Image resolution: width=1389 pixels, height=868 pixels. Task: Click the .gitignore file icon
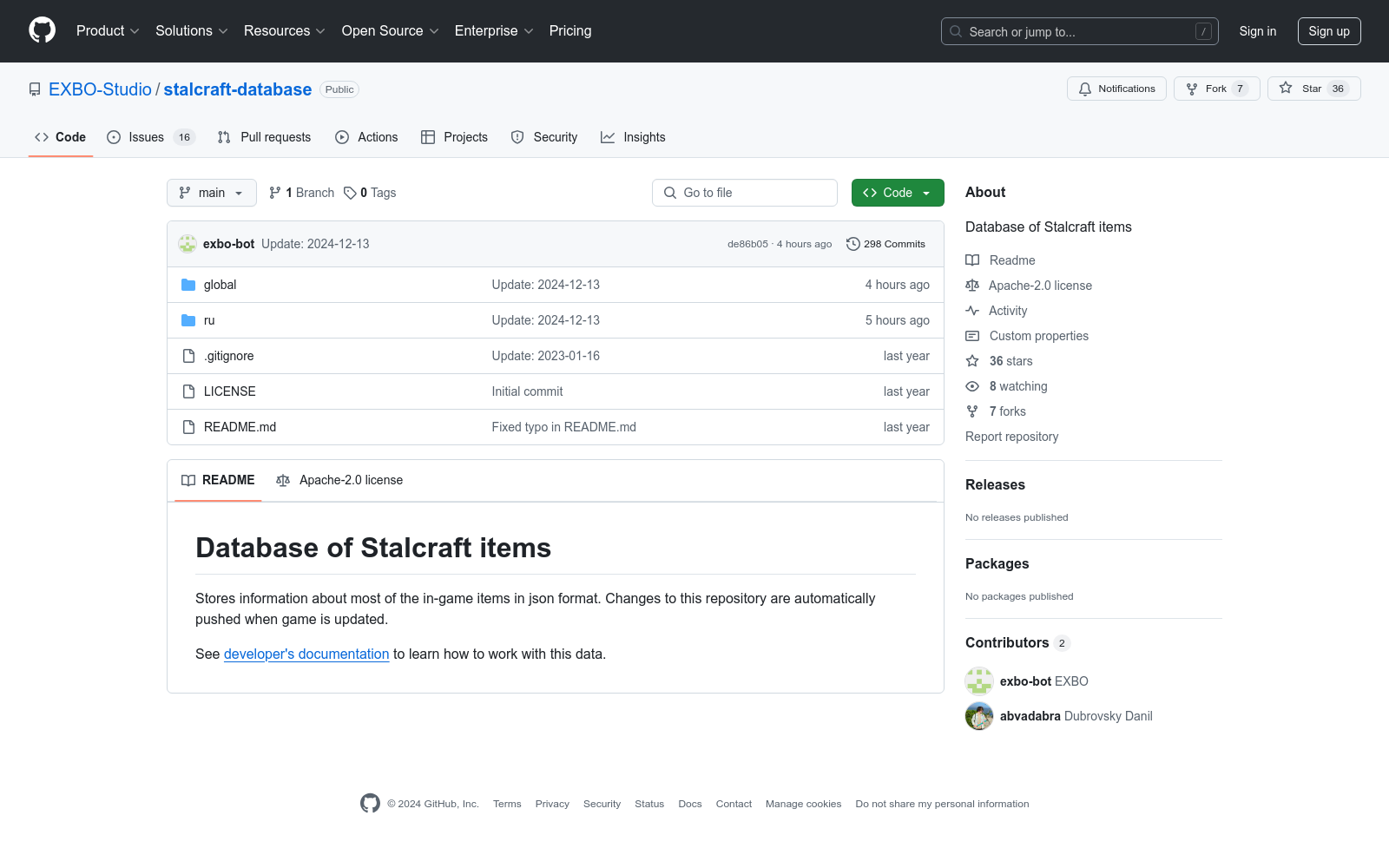point(188,356)
